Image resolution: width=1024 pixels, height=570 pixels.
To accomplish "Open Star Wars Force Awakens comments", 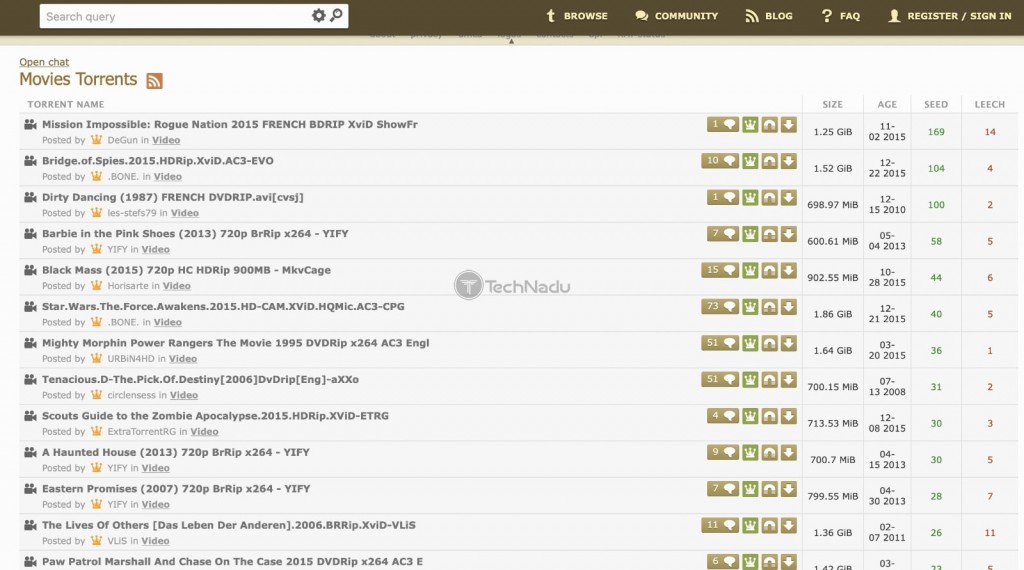I will (720, 307).
